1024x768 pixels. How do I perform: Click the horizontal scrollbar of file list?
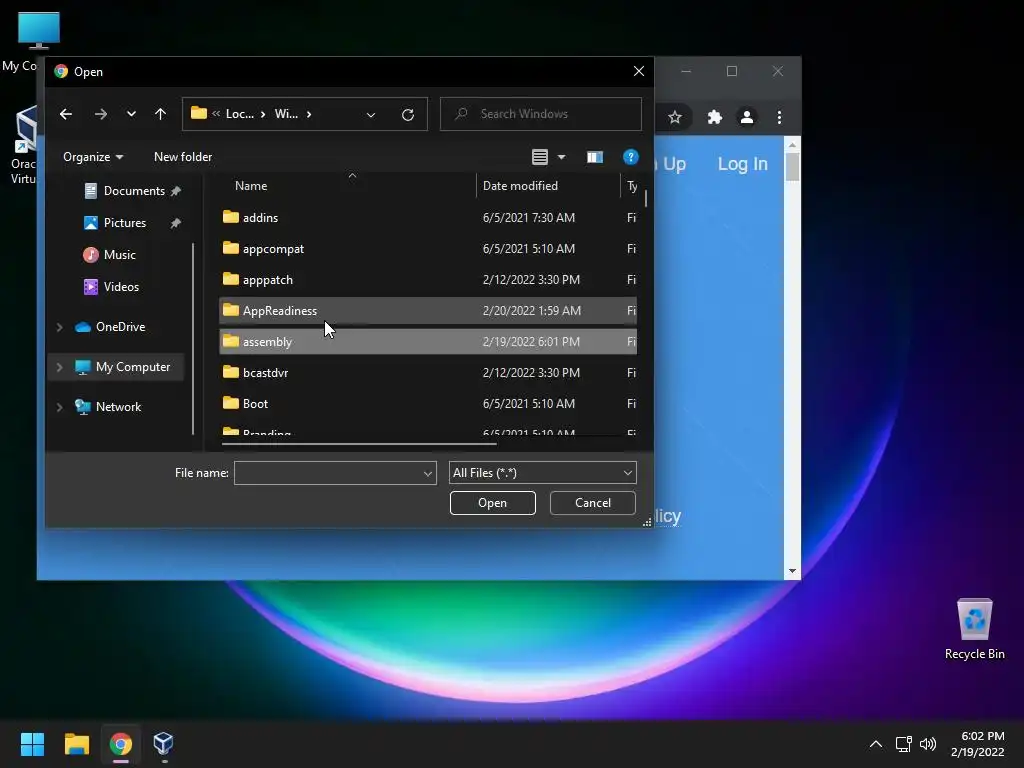(359, 444)
